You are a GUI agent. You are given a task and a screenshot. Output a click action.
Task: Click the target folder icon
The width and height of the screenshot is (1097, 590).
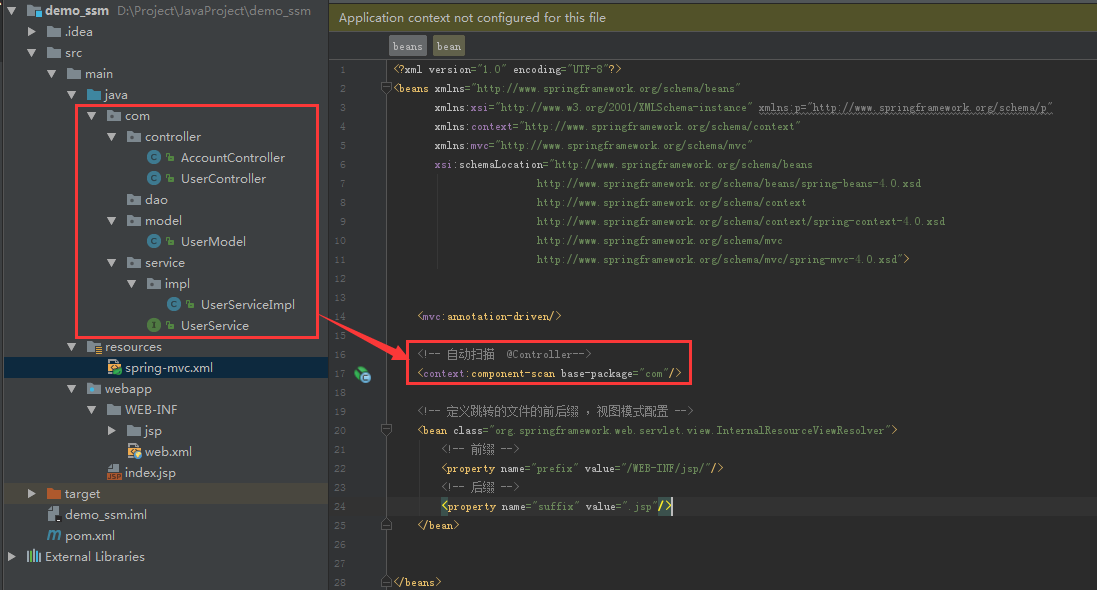[x=54, y=493]
